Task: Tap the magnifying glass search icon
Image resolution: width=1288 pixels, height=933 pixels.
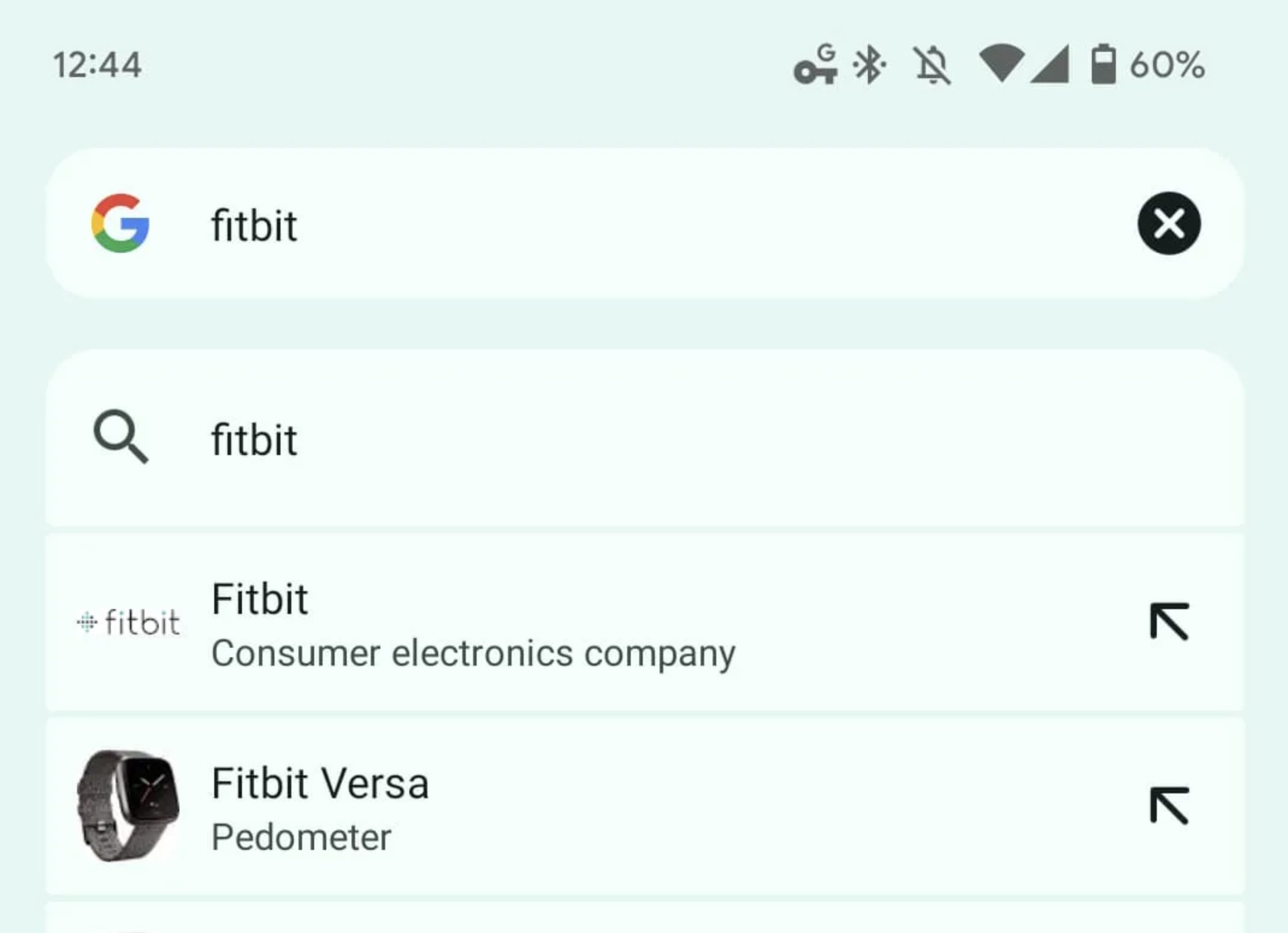Action: (120, 436)
